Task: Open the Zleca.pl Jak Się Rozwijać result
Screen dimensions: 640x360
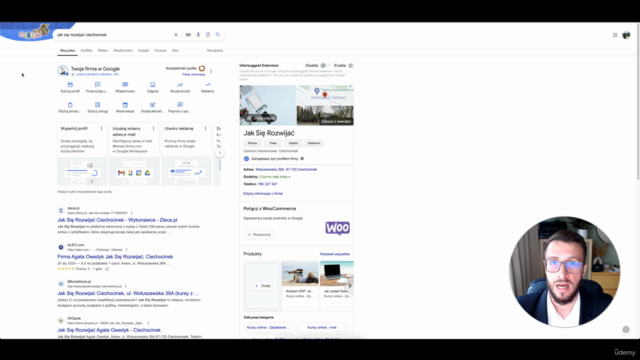Action: coord(117,220)
